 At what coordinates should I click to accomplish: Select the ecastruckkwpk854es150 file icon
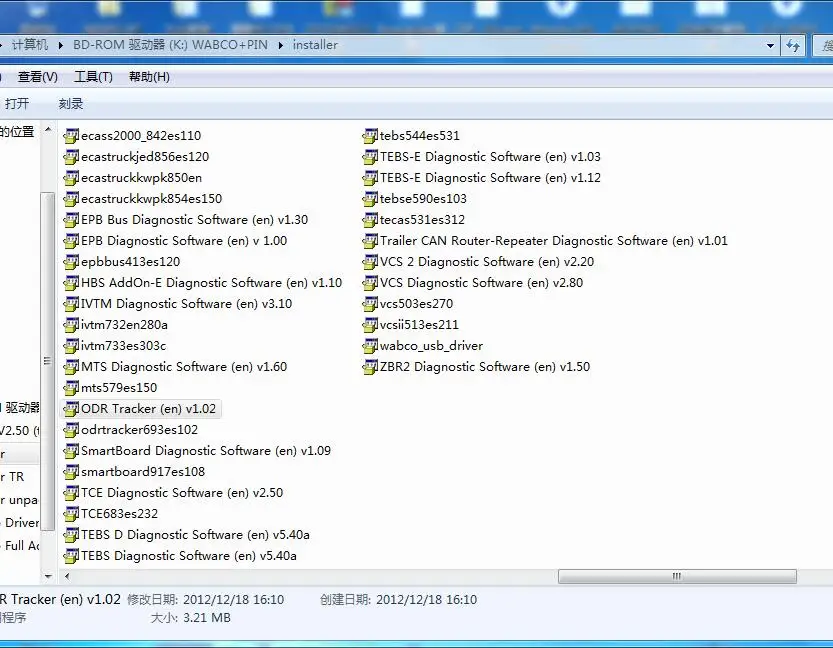coord(71,199)
